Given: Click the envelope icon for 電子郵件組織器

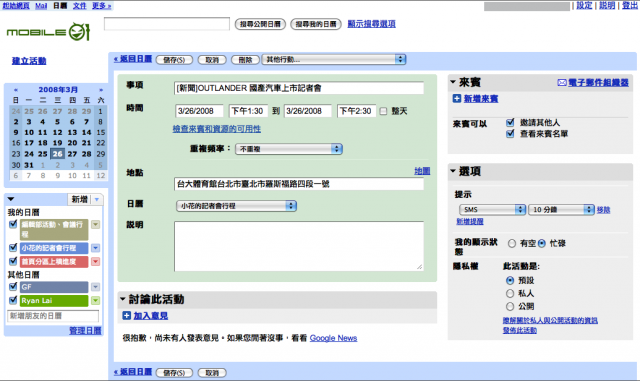Looking at the screenshot, I should (x=562, y=83).
